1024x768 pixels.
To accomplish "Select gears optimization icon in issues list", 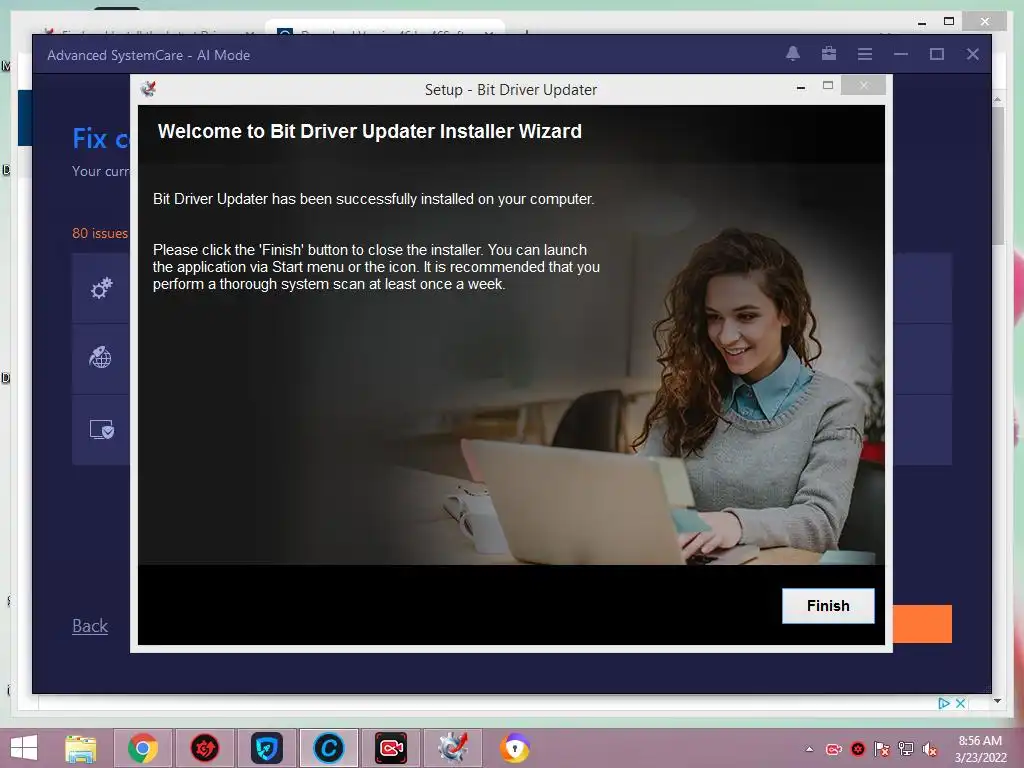I will pos(101,287).
